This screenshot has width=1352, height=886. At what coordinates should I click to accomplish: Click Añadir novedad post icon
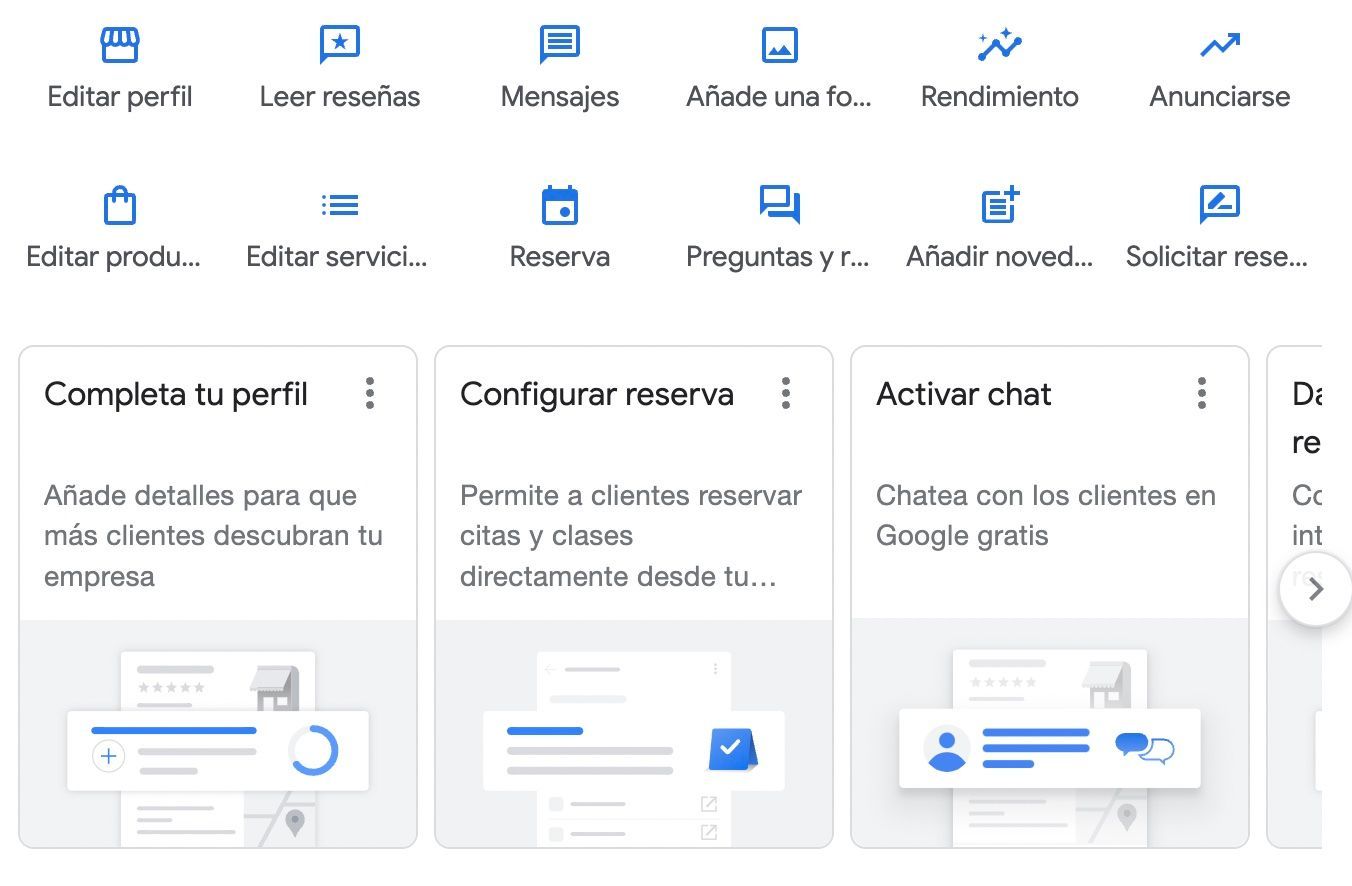[x=999, y=206]
